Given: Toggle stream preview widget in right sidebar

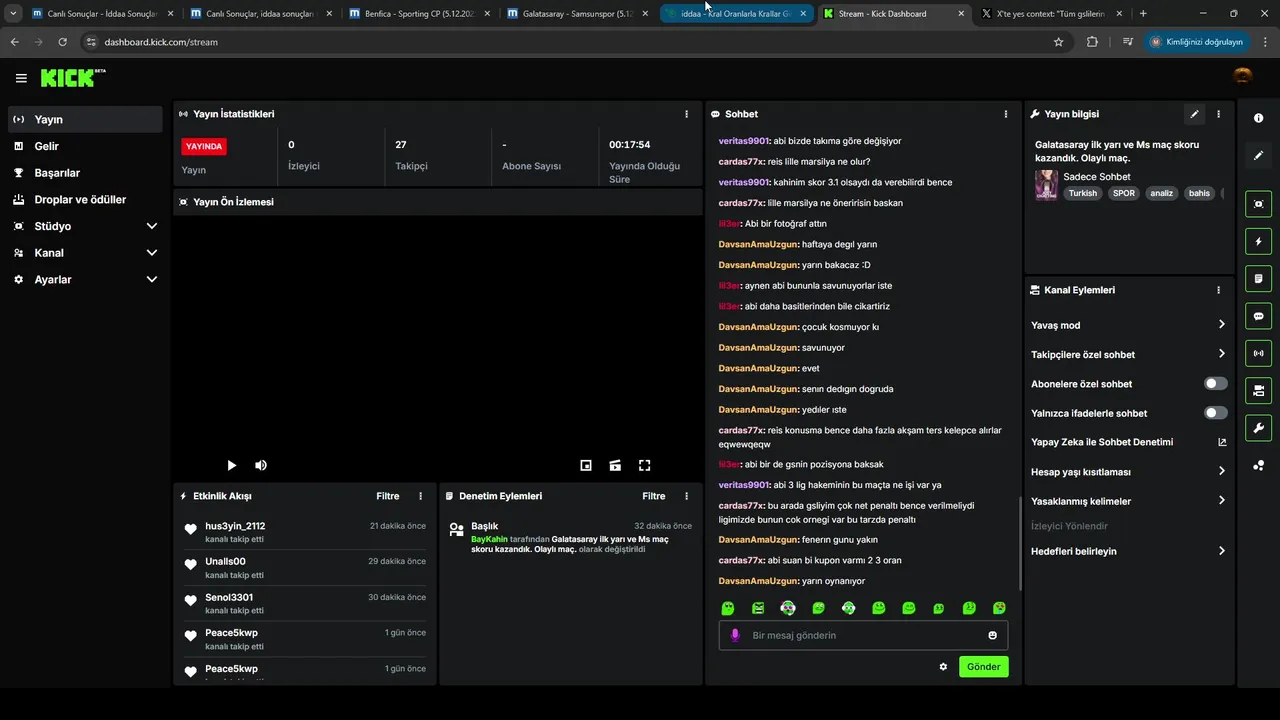Looking at the screenshot, I should [1258, 204].
